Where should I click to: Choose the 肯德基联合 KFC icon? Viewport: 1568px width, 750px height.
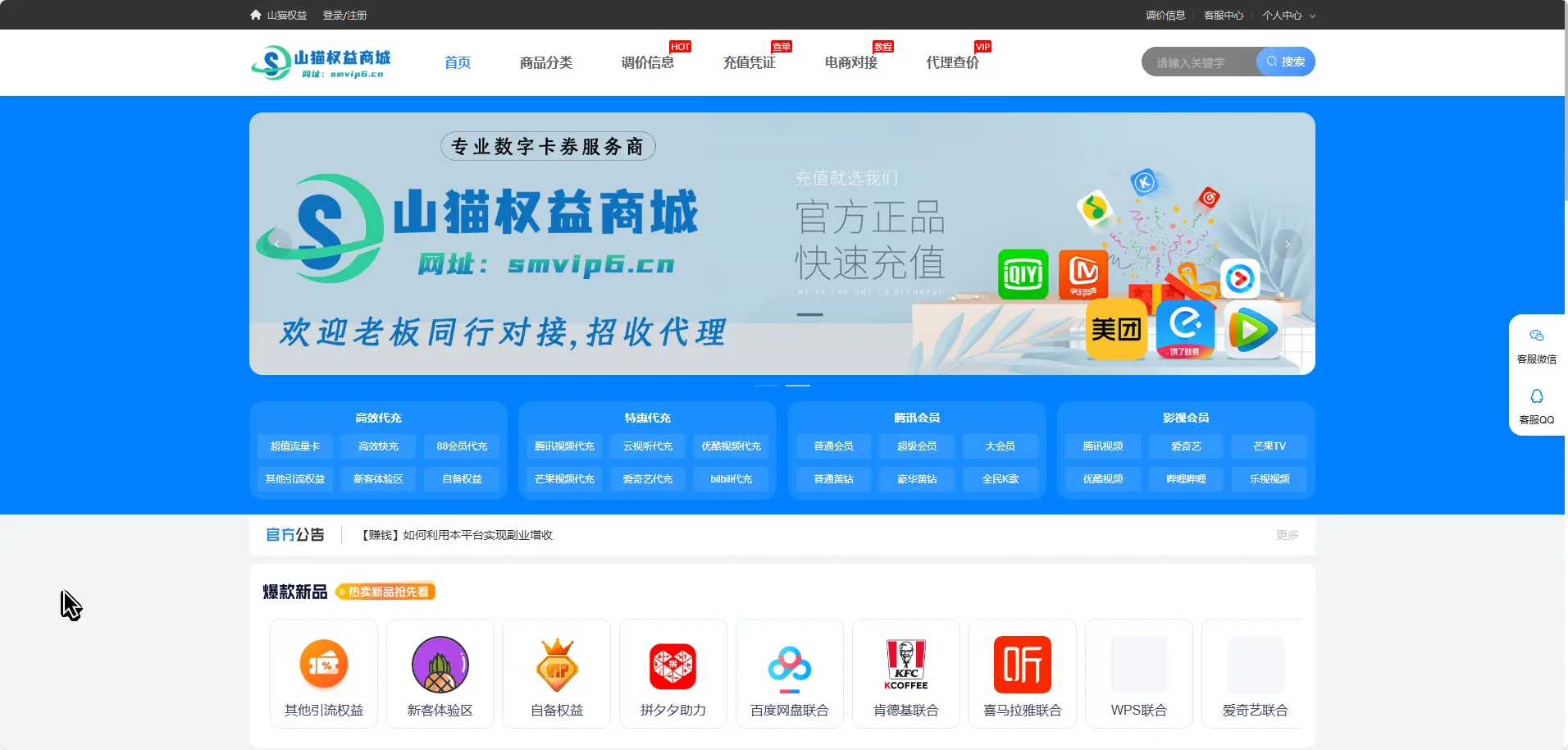[x=905, y=665]
